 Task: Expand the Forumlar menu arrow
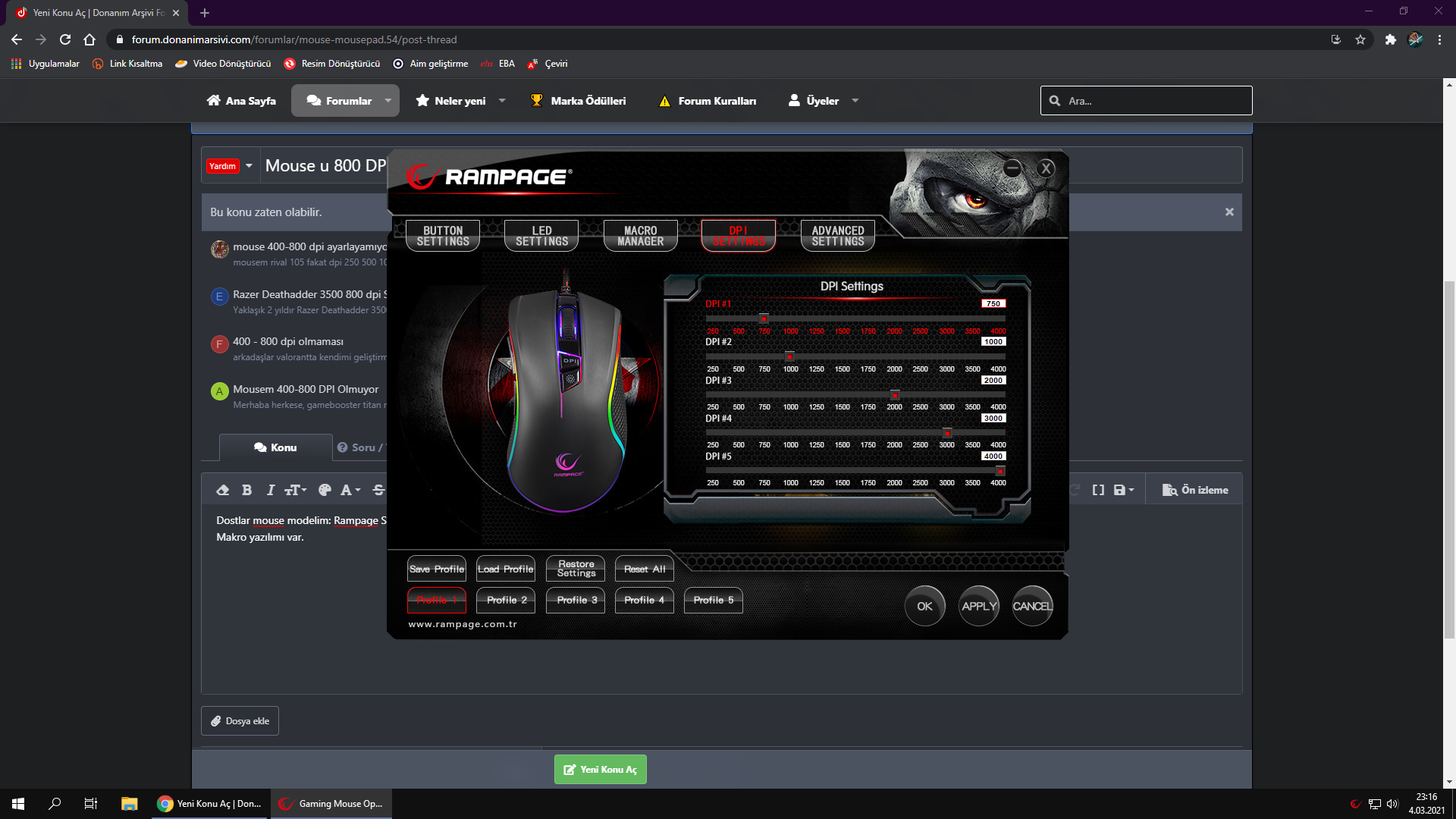tap(388, 101)
